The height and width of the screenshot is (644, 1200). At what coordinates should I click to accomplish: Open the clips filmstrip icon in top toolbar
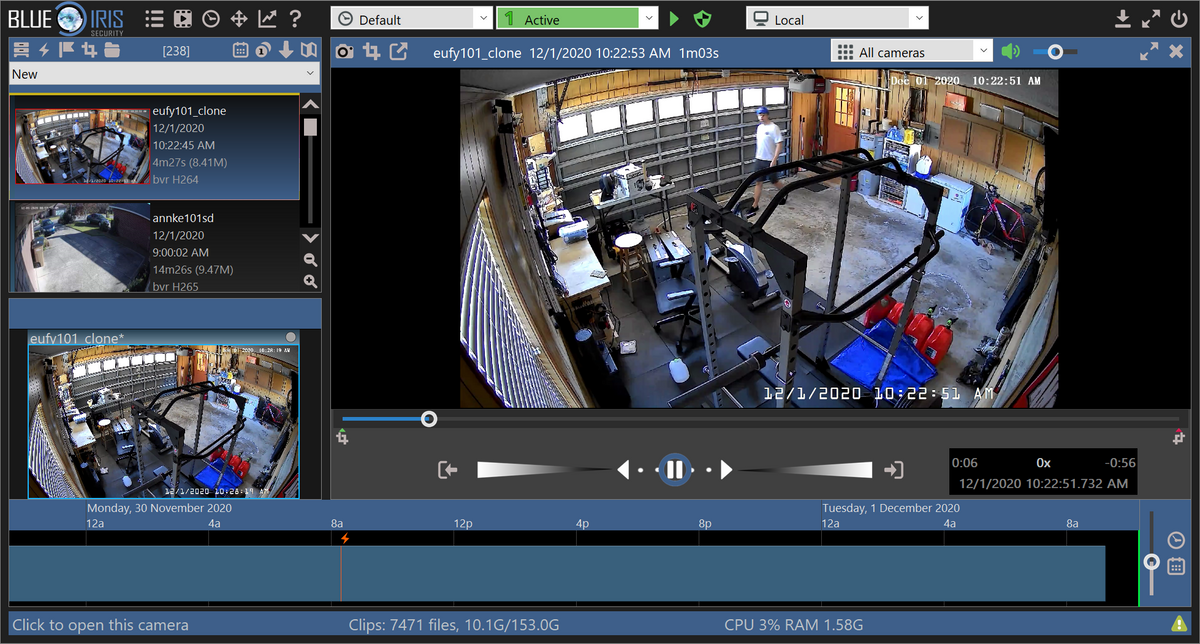(182, 18)
